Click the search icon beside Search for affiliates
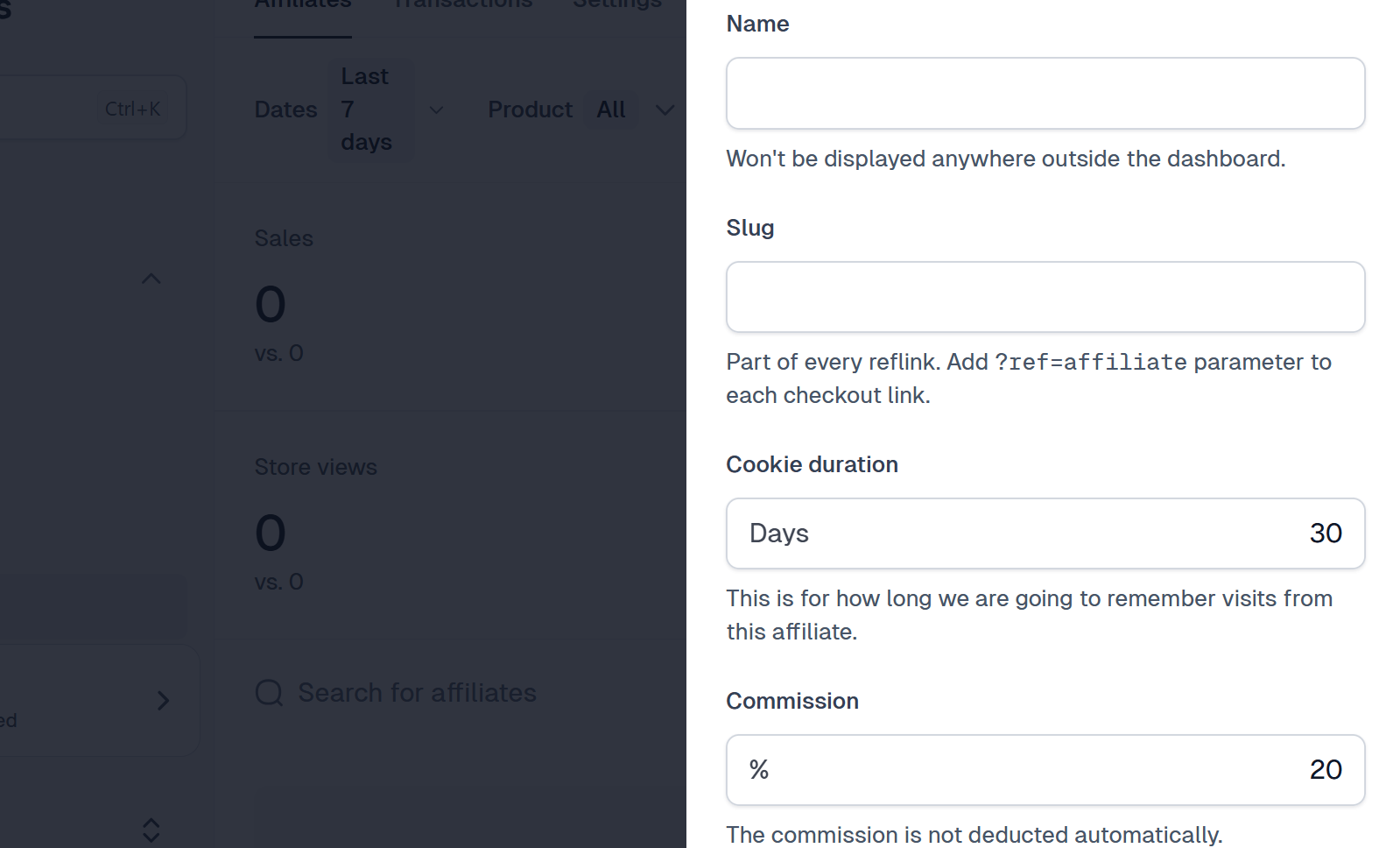1400x848 pixels. point(269,693)
